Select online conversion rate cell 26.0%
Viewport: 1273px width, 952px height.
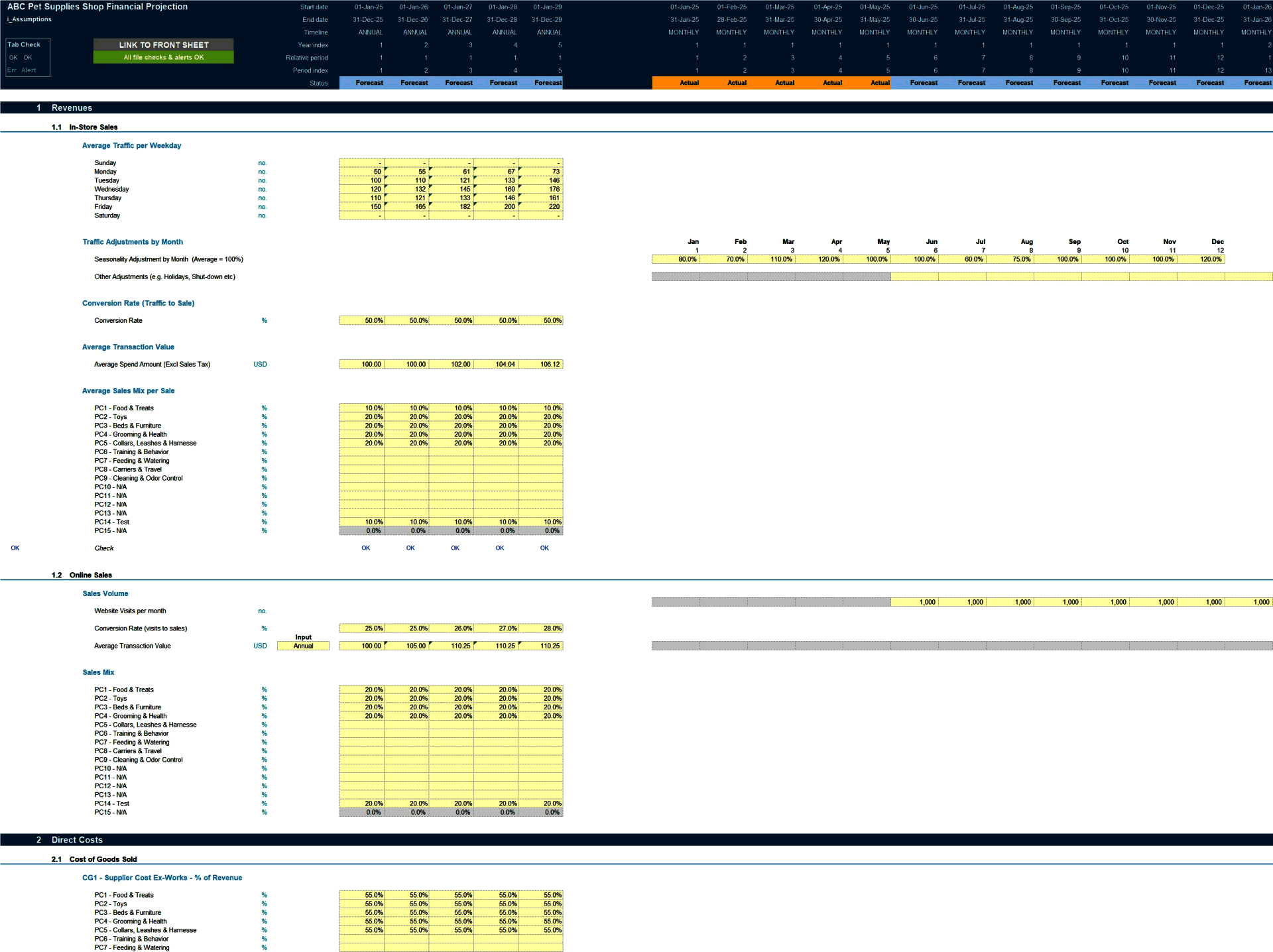pyautogui.click(x=451, y=628)
